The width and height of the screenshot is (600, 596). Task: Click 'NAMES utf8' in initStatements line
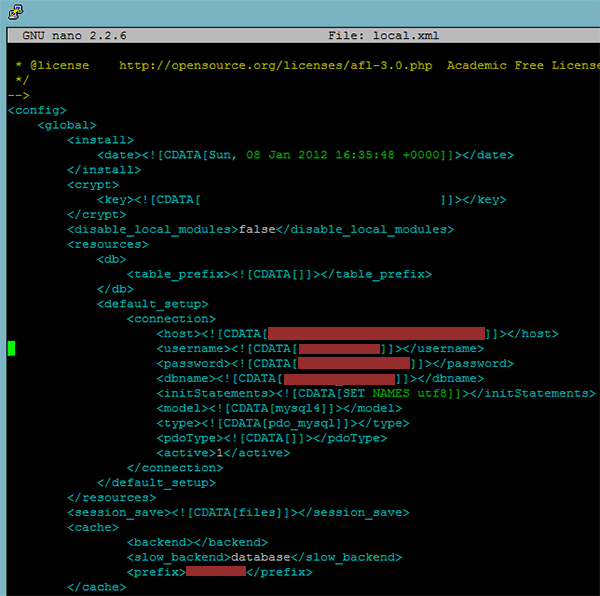(409, 394)
